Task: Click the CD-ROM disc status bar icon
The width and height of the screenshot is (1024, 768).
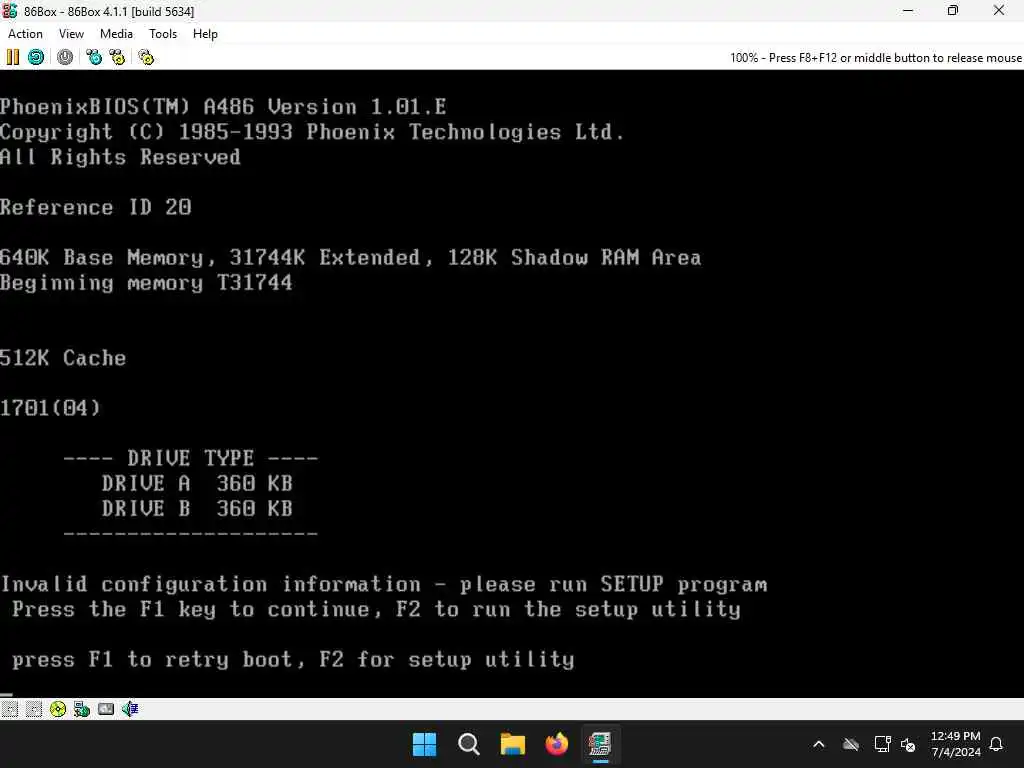Action: click(57, 709)
